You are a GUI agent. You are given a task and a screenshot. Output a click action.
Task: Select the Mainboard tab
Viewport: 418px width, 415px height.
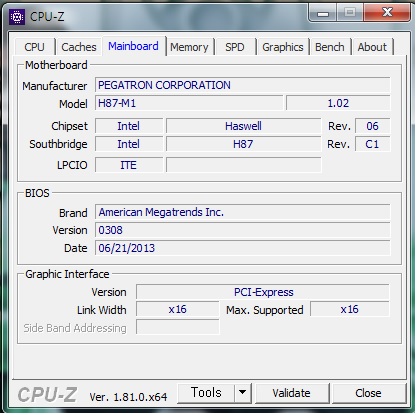[133, 46]
